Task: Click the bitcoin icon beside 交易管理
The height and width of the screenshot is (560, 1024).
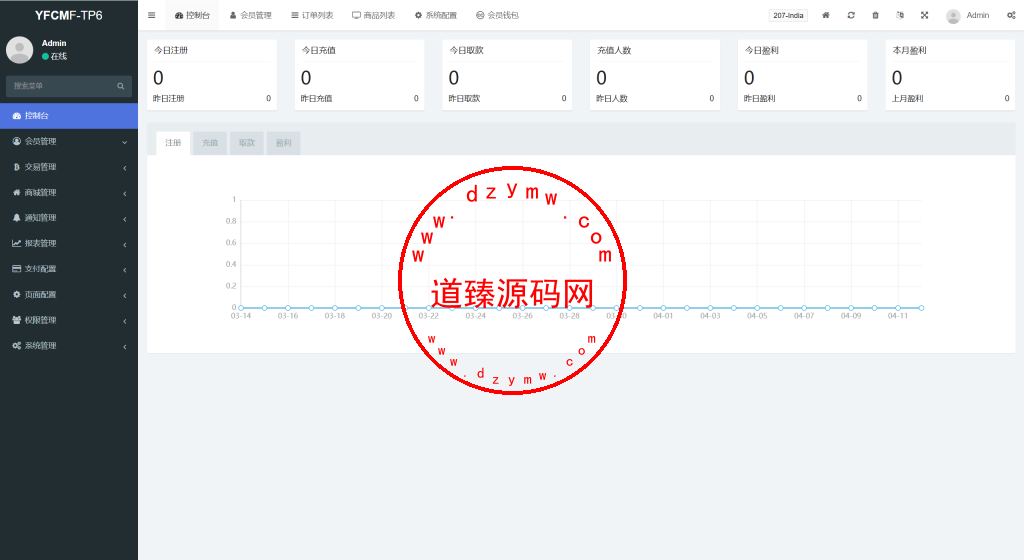Action: pyautogui.click(x=17, y=167)
